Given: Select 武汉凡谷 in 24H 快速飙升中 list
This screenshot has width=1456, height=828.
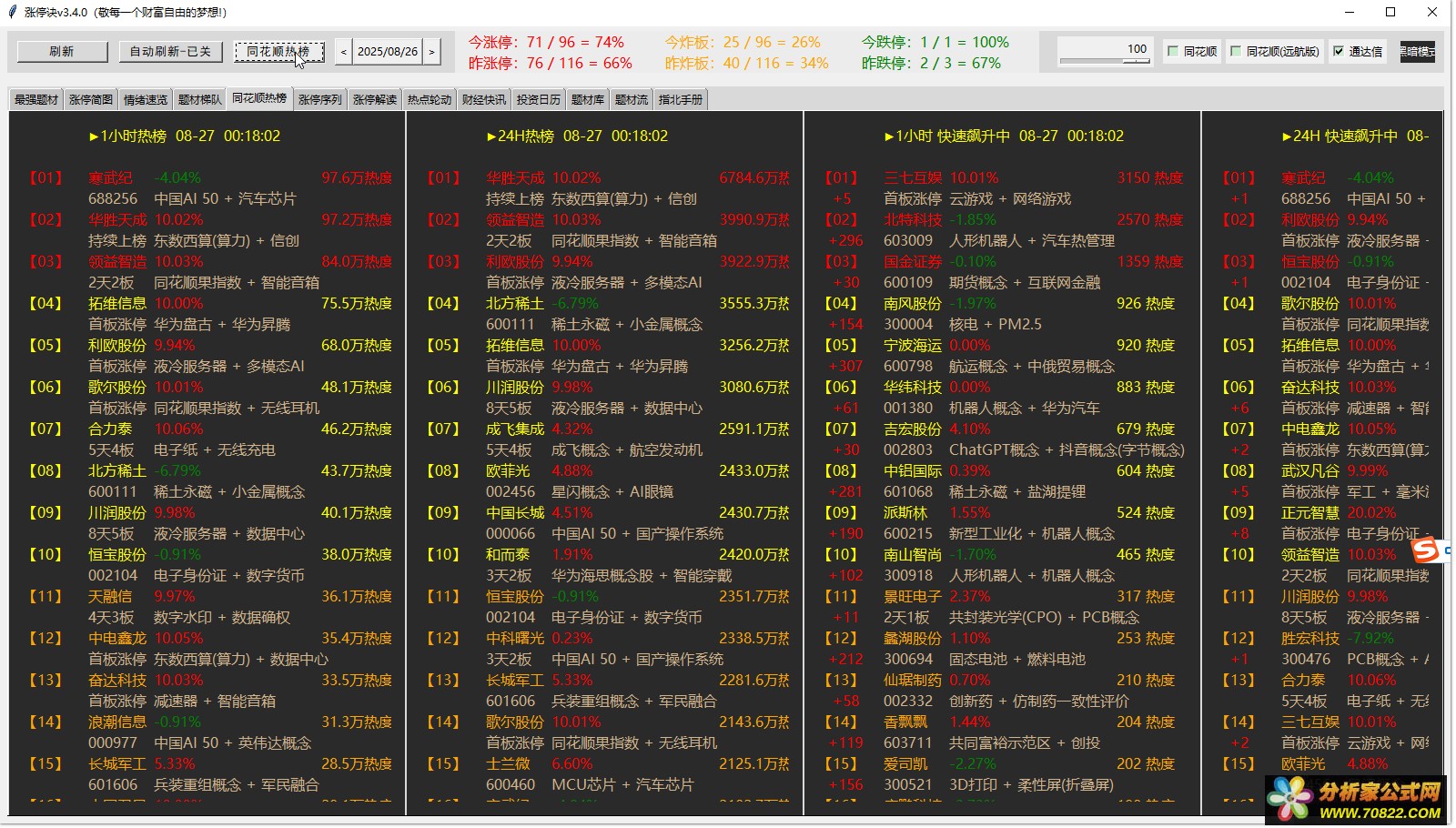Looking at the screenshot, I should pos(1310,471).
